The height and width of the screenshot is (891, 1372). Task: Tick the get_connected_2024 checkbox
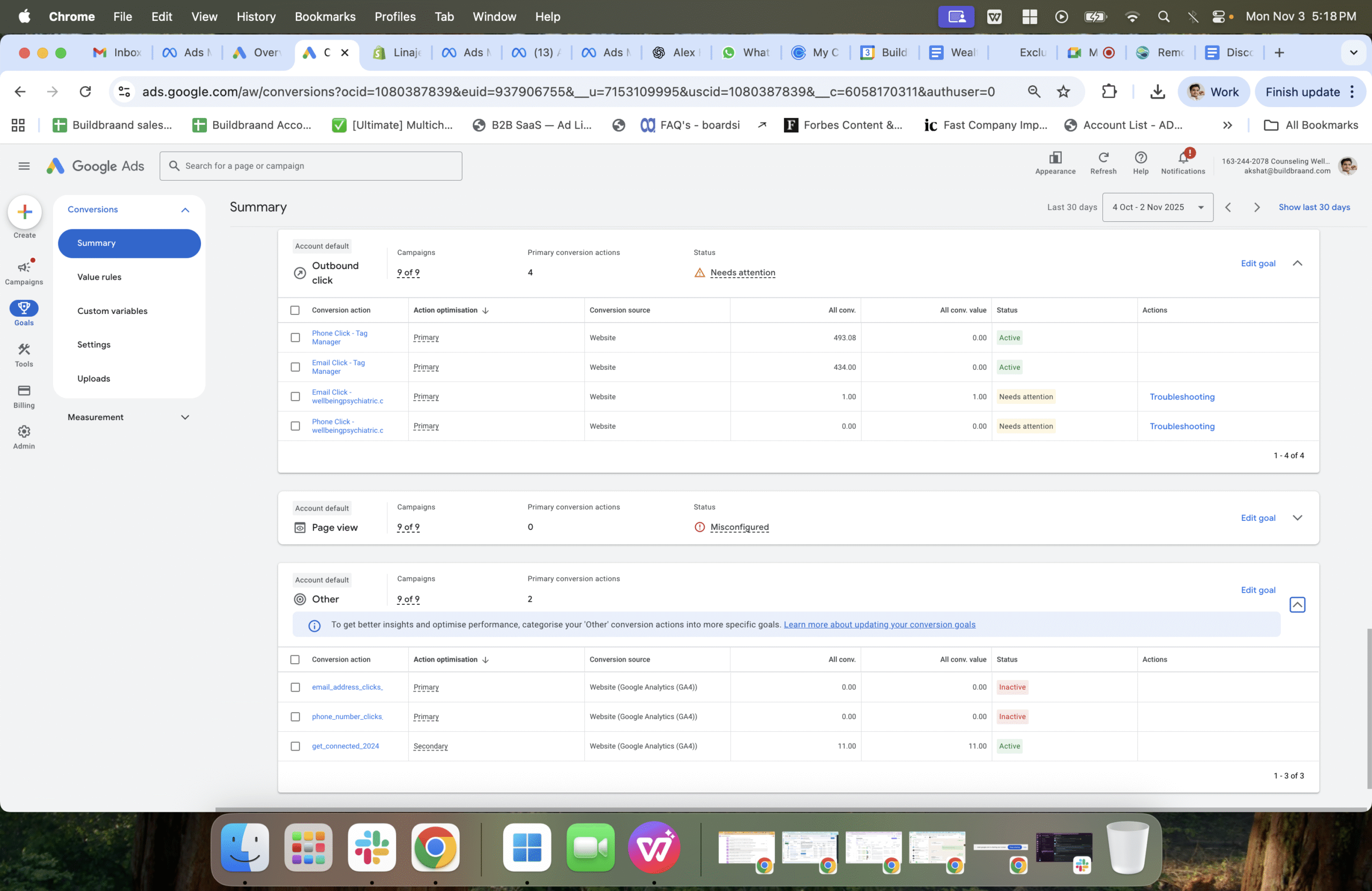click(295, 746)
